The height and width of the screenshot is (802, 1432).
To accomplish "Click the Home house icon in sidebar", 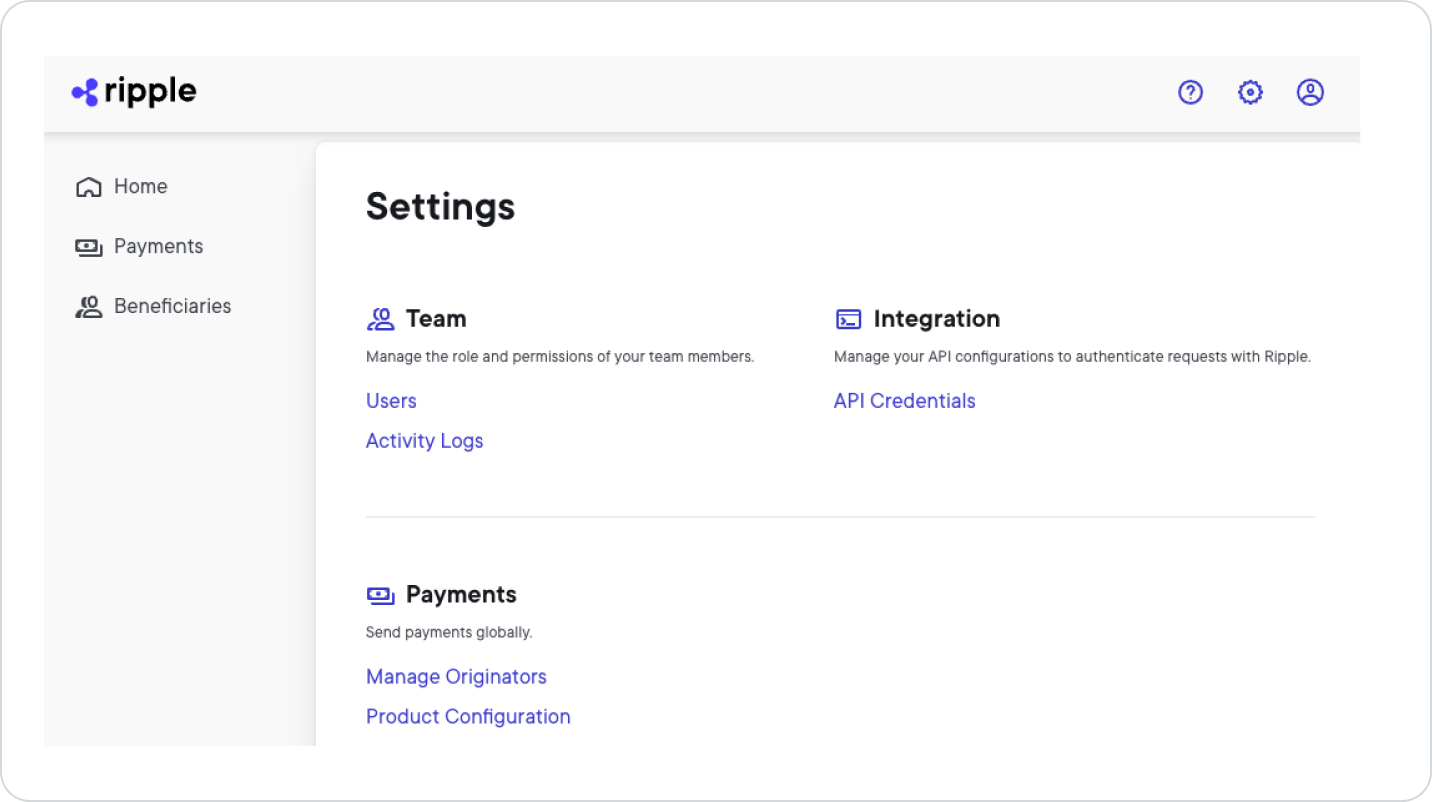I will pos(88,186).
